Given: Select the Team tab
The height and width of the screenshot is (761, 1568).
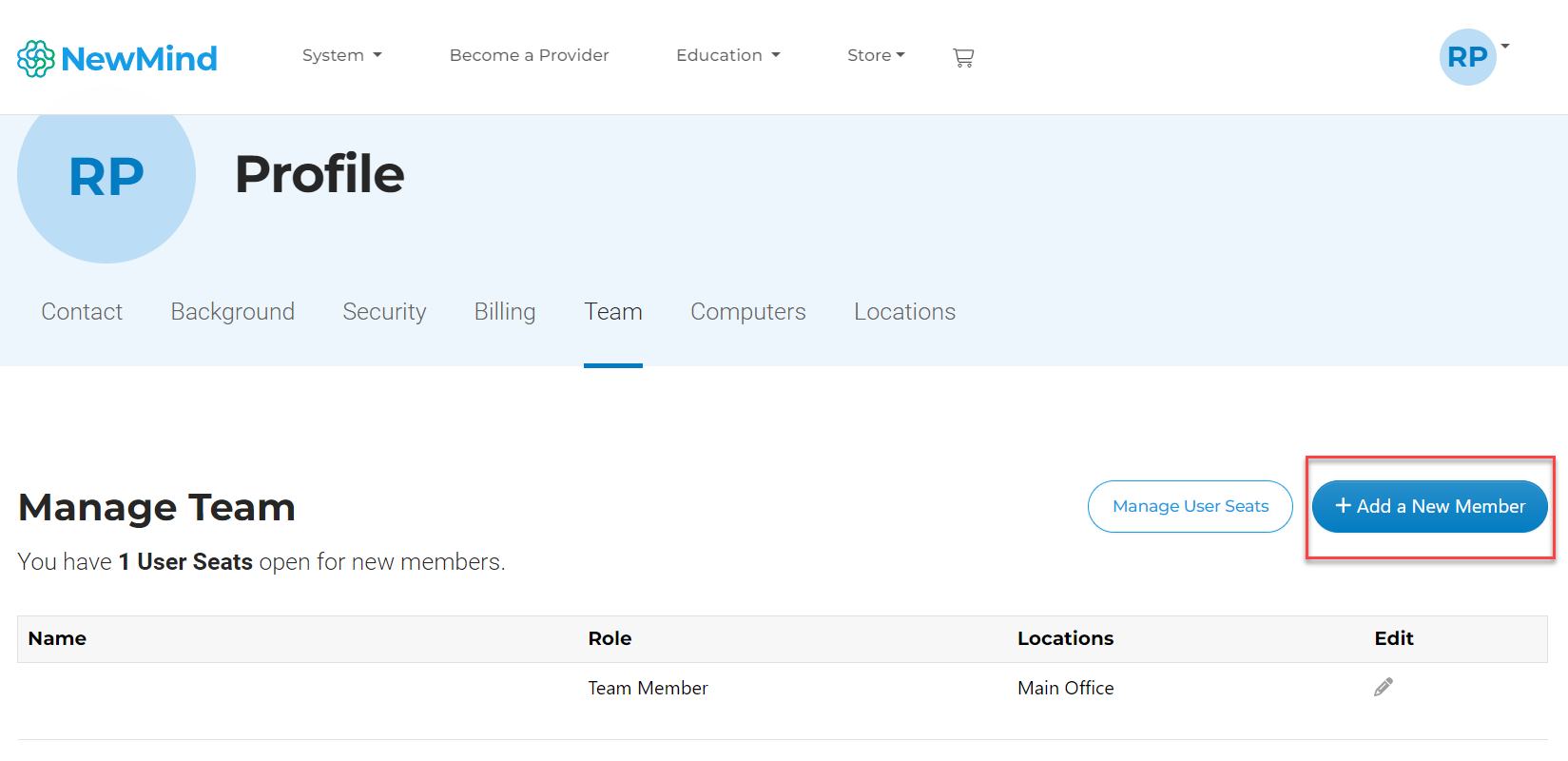Looking at the screenshot, I should click(613, 312).
